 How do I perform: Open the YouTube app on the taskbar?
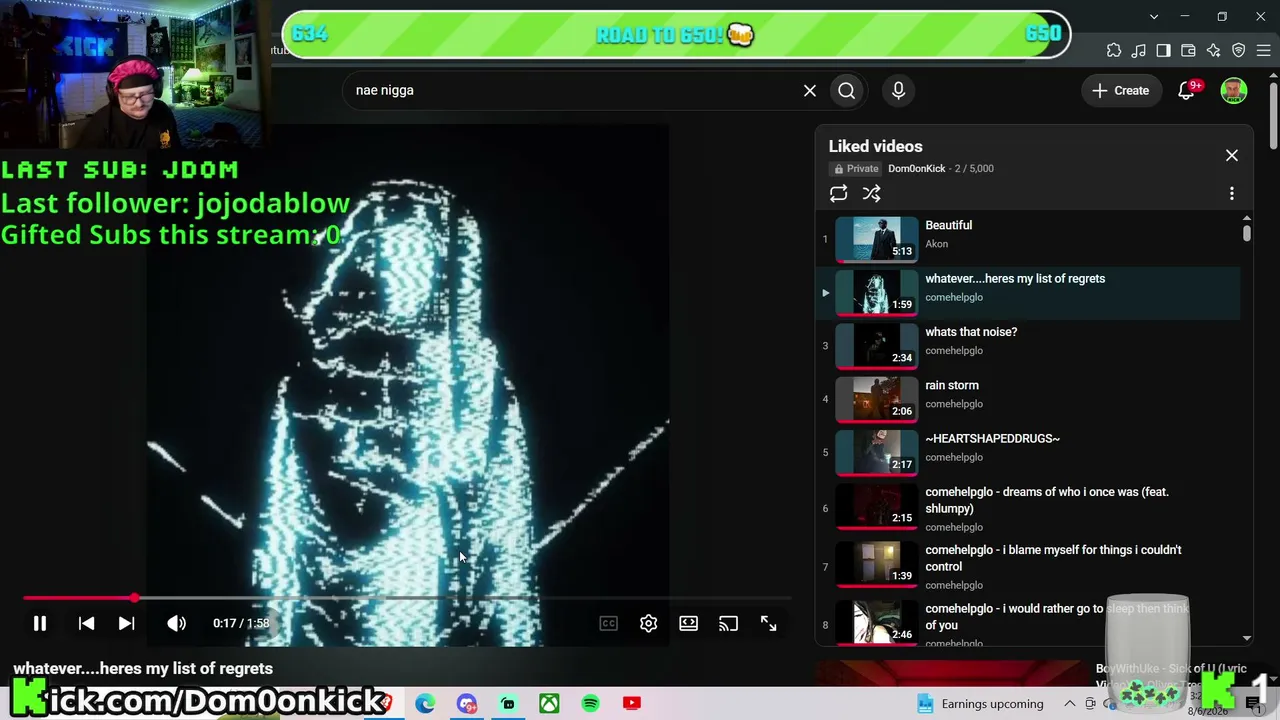[x=631, y=704]
